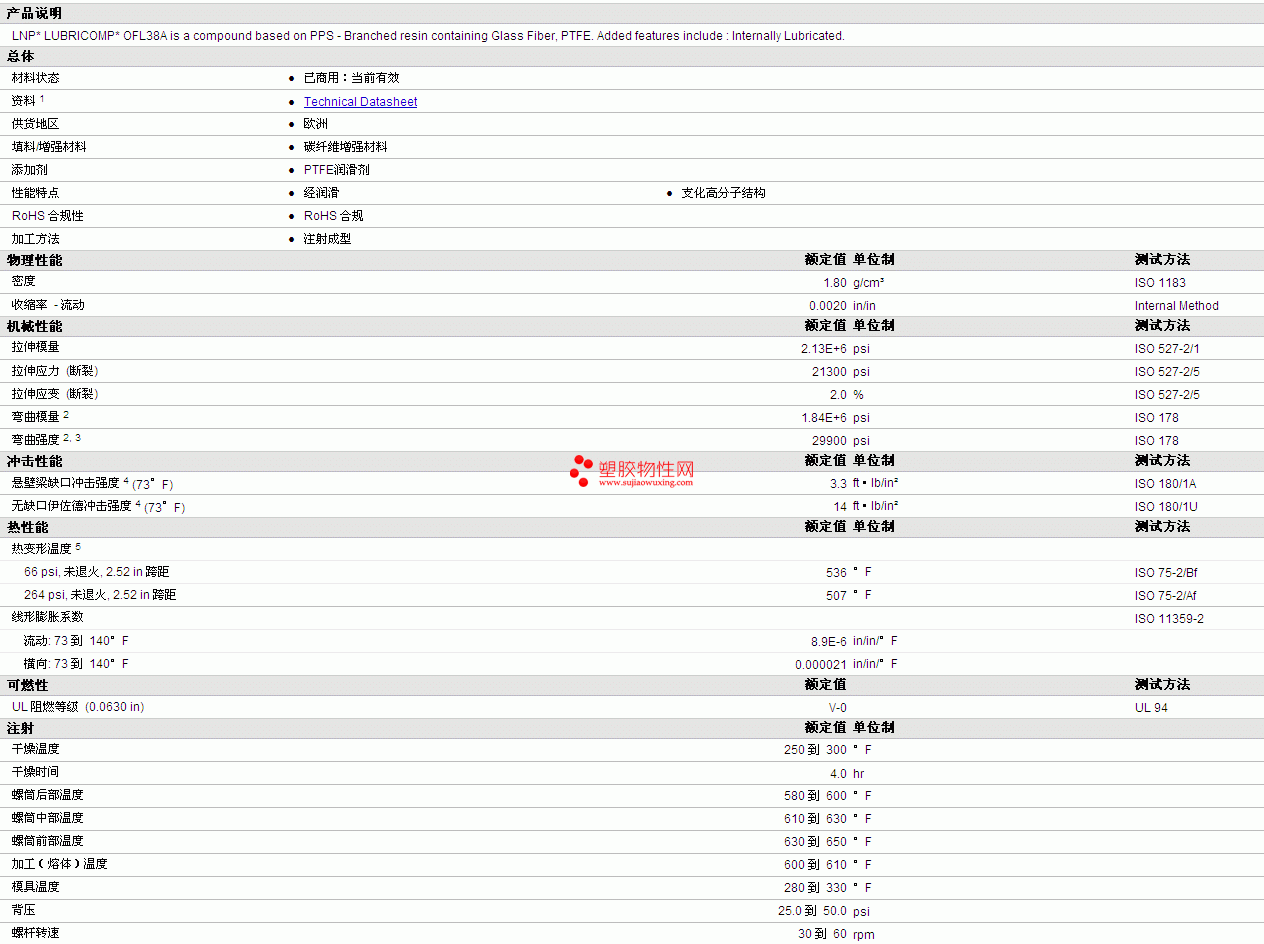This screenshot has width=1264, height=944.
Task: Click the flexural strength value 29900
Action: pos(829,441)
